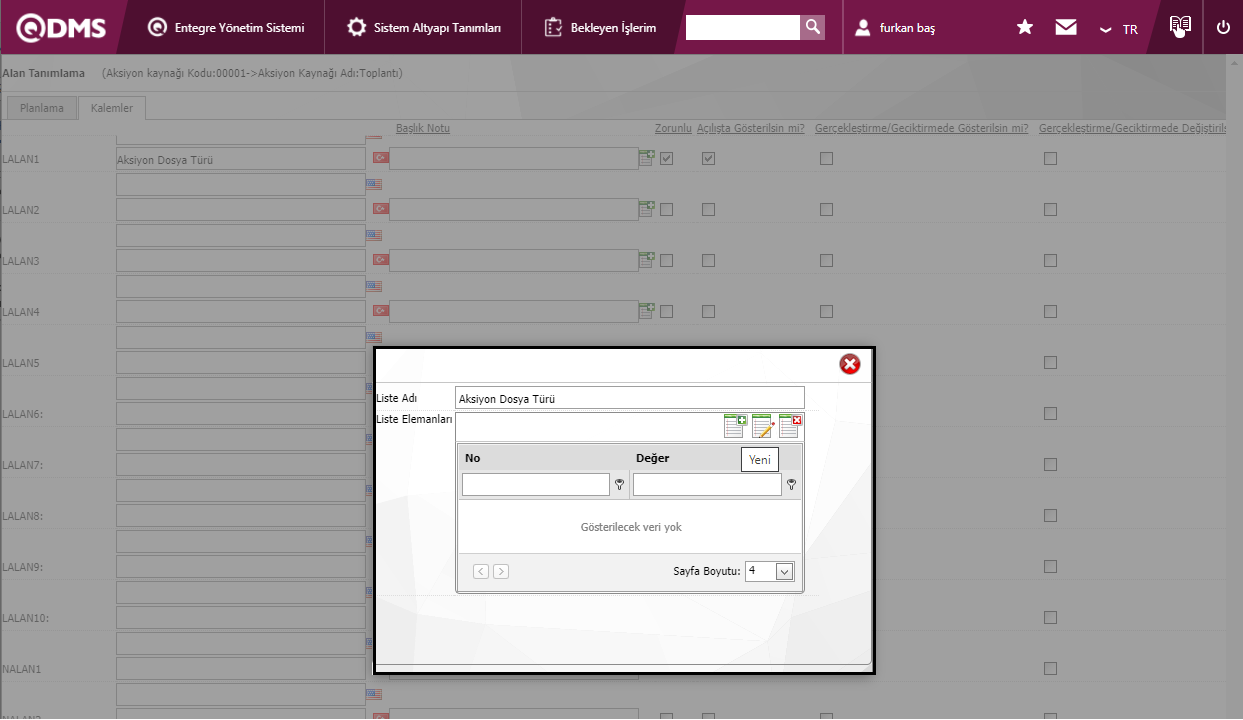
Task: Check Zorunlu for LALAN3
Action: pos(666,260)
